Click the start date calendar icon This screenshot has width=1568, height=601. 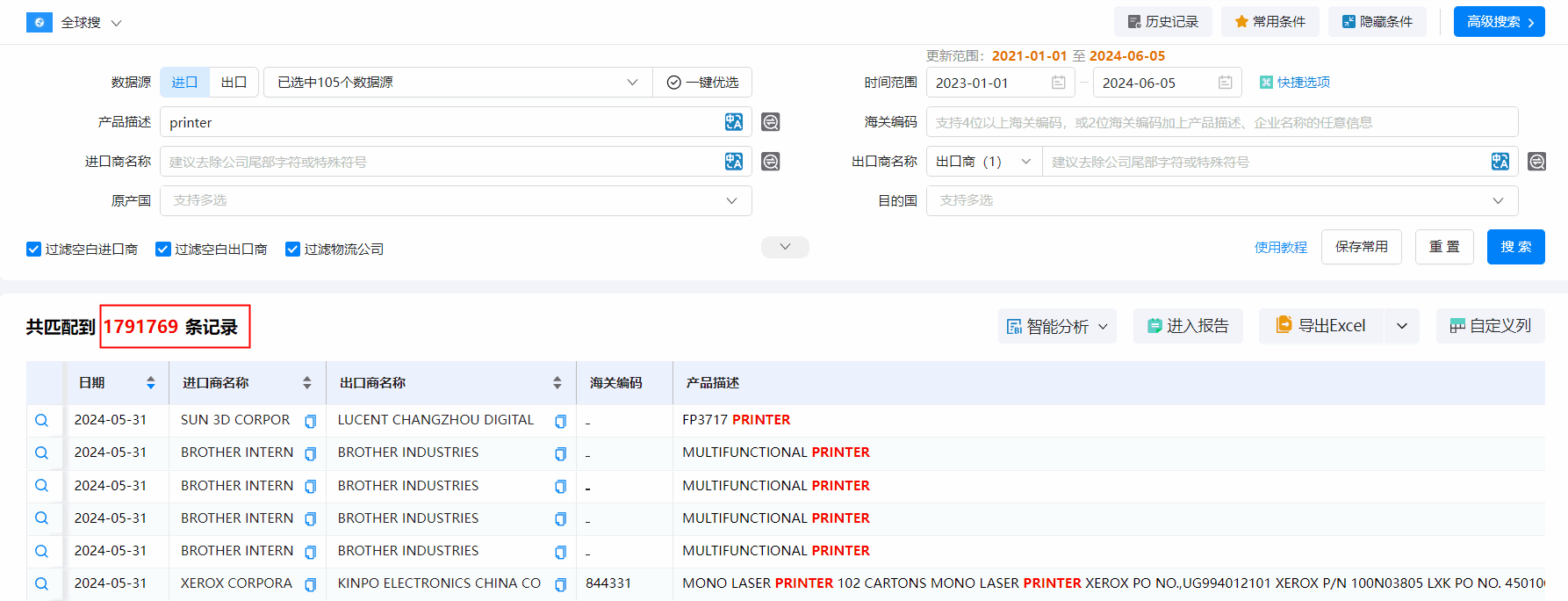coord(1059,83)
